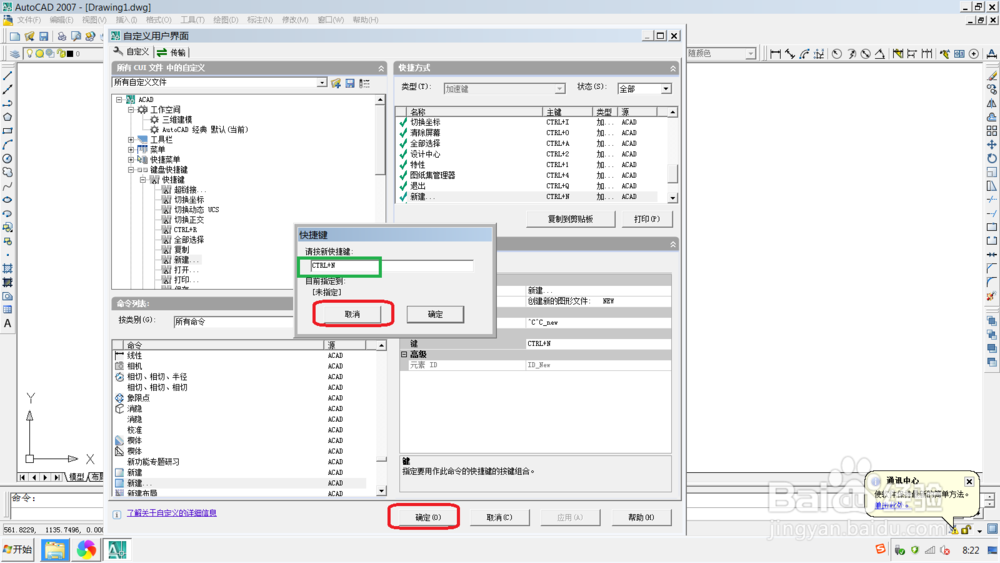The width and height of the screenshot is (1000, 563).
Task: Collapse the 键盘快捷键 tree node
Action: coord(131,170)
